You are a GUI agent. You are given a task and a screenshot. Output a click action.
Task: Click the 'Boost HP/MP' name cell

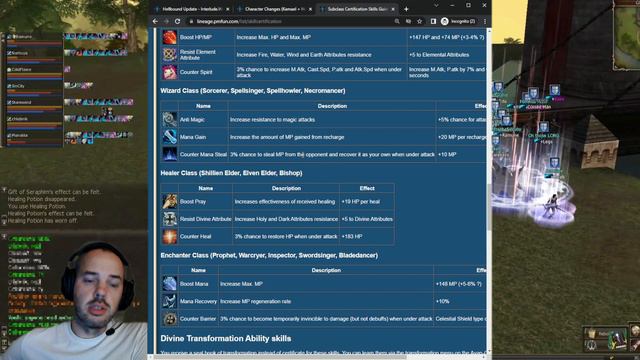point(207,37)
